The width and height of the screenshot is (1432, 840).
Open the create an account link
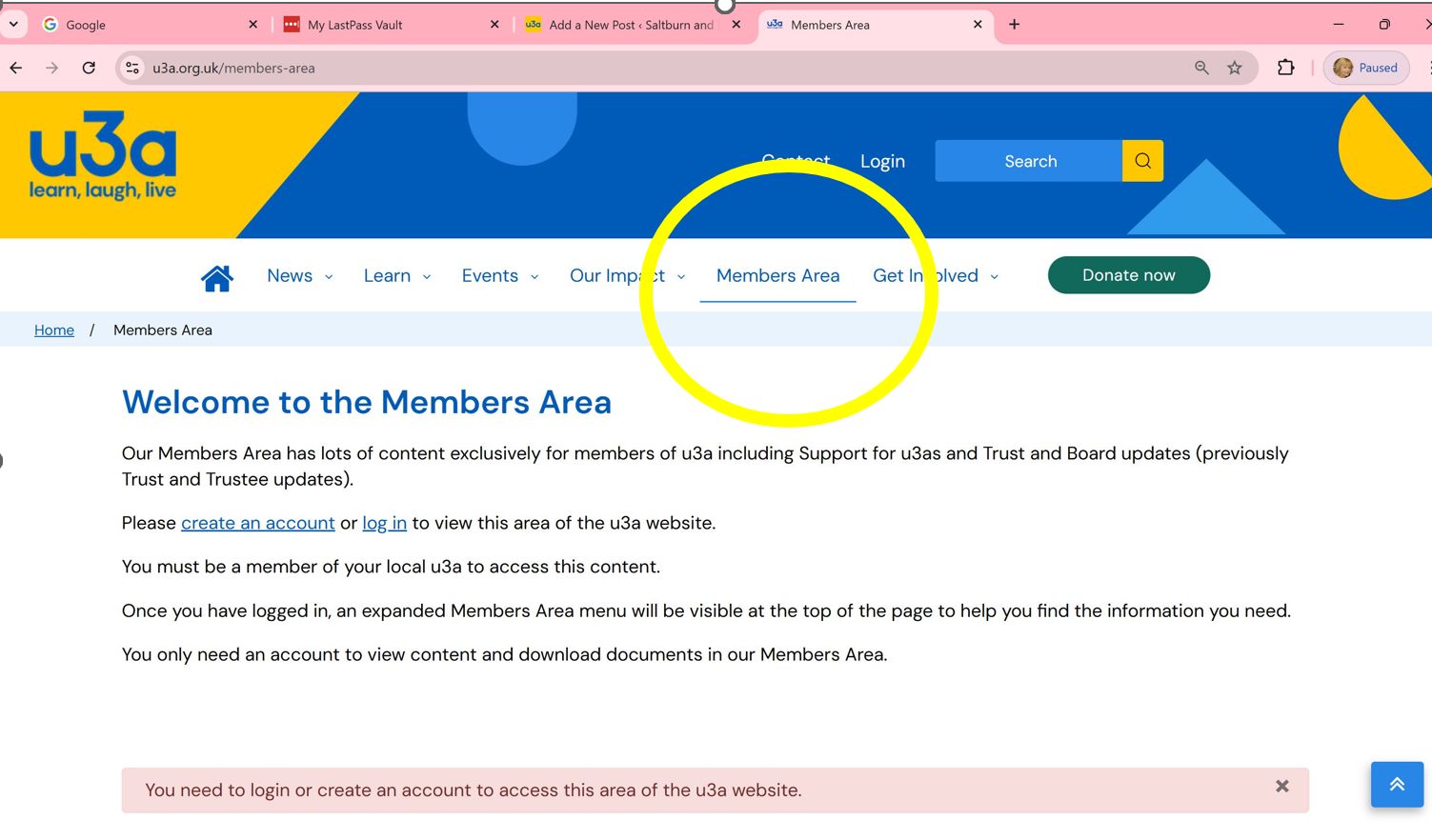[x=257, y=523]
